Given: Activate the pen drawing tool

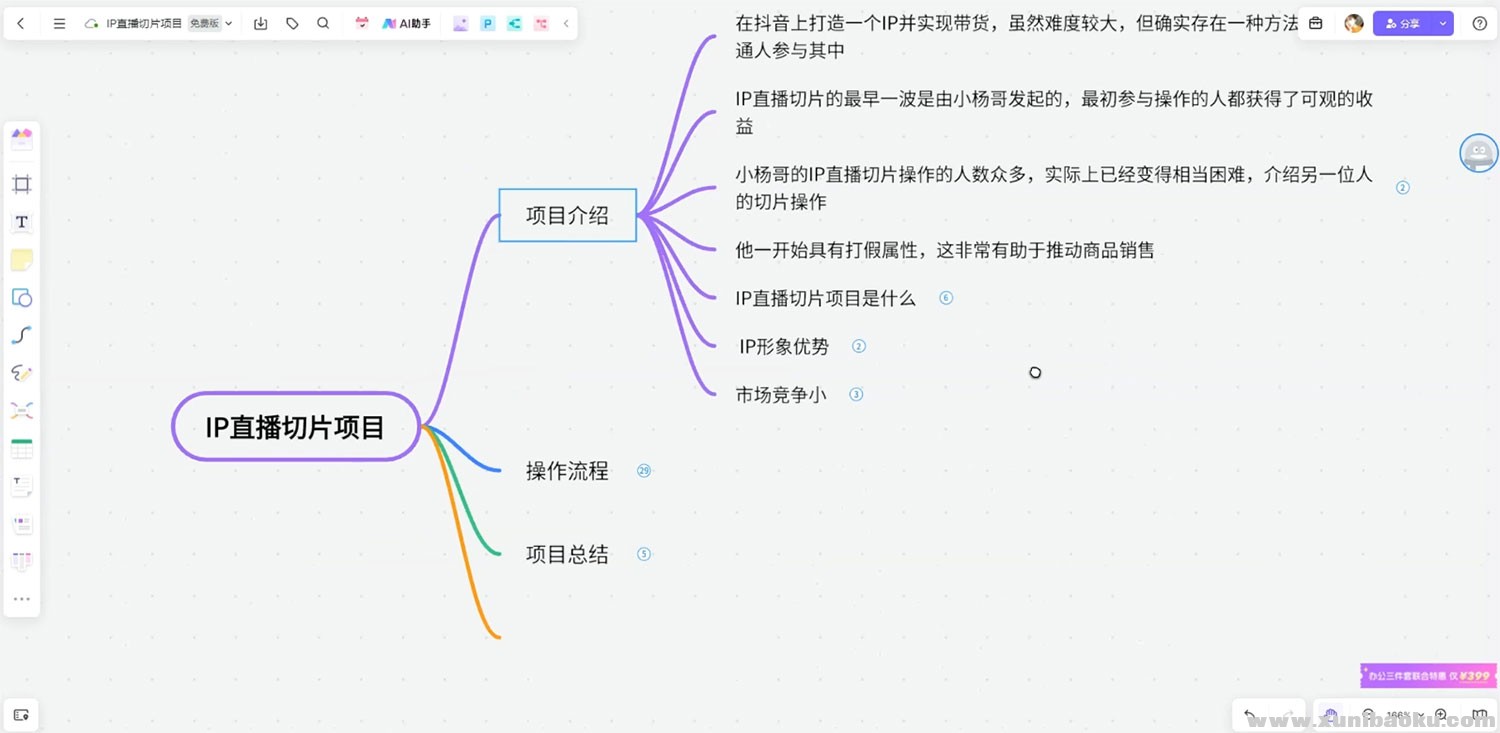Looking at the screenshot, I should (21, 373).
